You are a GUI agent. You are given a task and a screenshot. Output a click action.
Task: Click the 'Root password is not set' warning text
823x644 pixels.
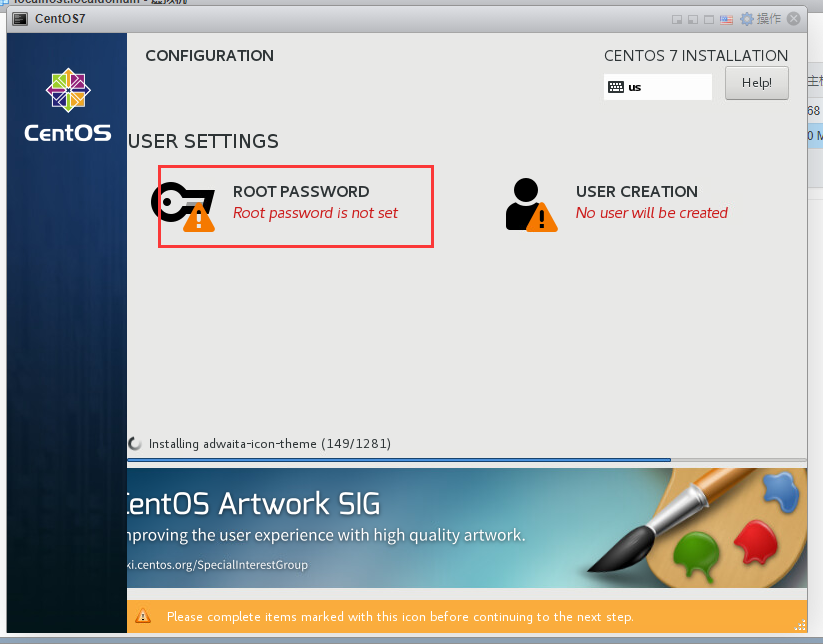click(x=315, y=213)
